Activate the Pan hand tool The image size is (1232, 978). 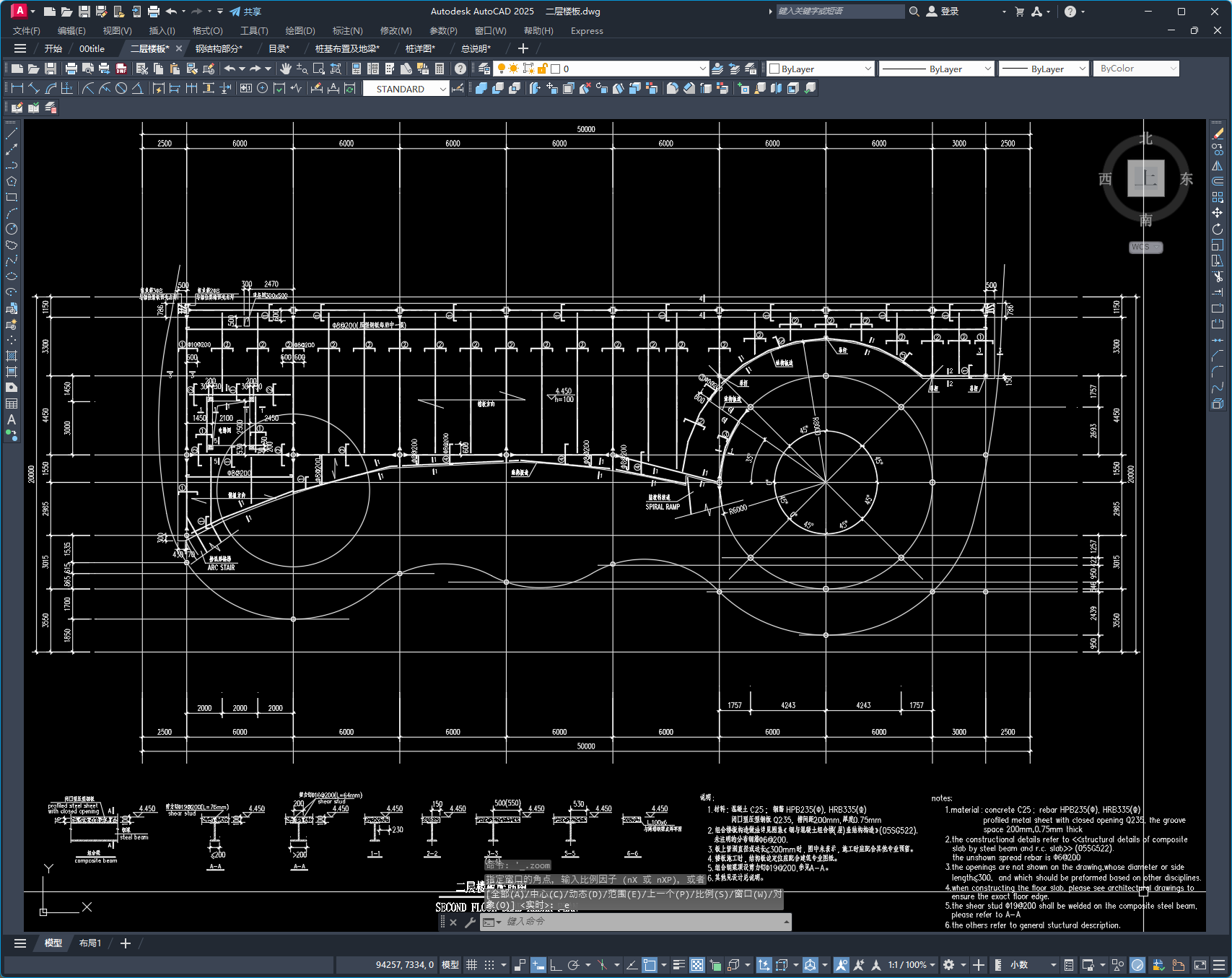[286, 69]
